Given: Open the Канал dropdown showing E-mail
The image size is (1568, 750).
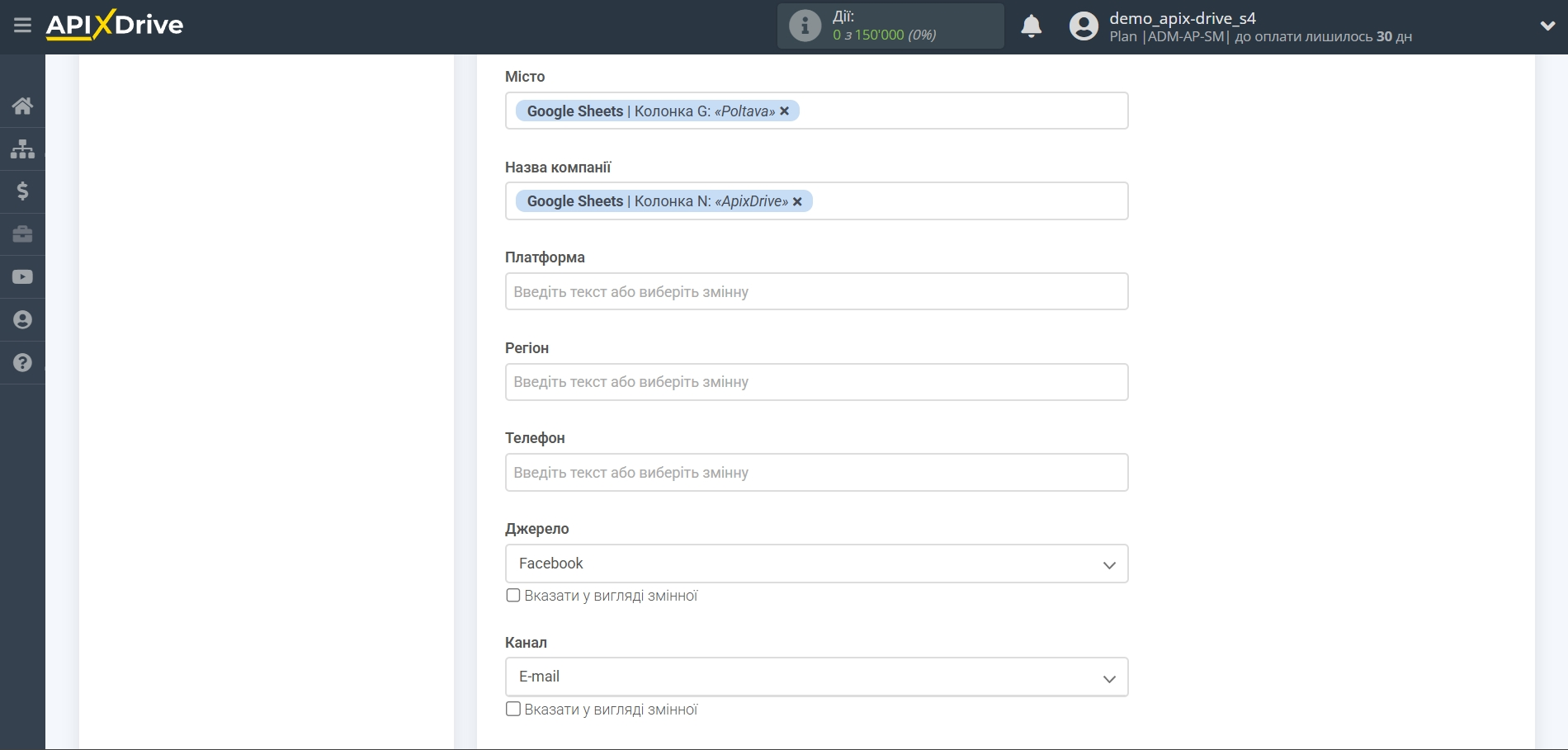Looking at the screenshot, I should 815,677.
